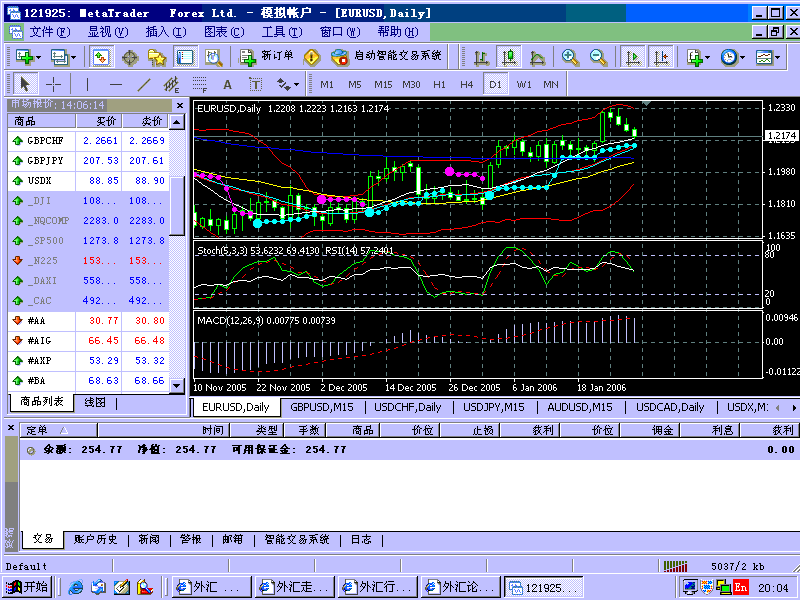Click the market watch vertical scrollbar thumb
Viewport: 800px width, 600px height.
pyautogui.click(x=179, y=203)
